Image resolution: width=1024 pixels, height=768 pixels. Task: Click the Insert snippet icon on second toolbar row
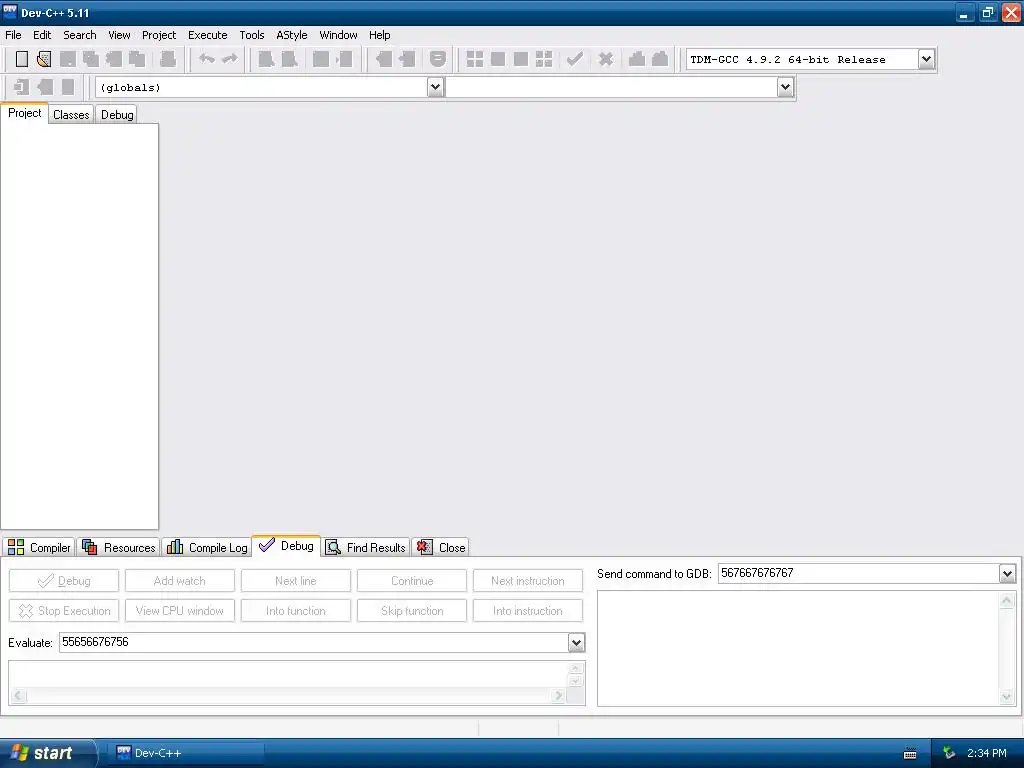click(x=21, y=87)
